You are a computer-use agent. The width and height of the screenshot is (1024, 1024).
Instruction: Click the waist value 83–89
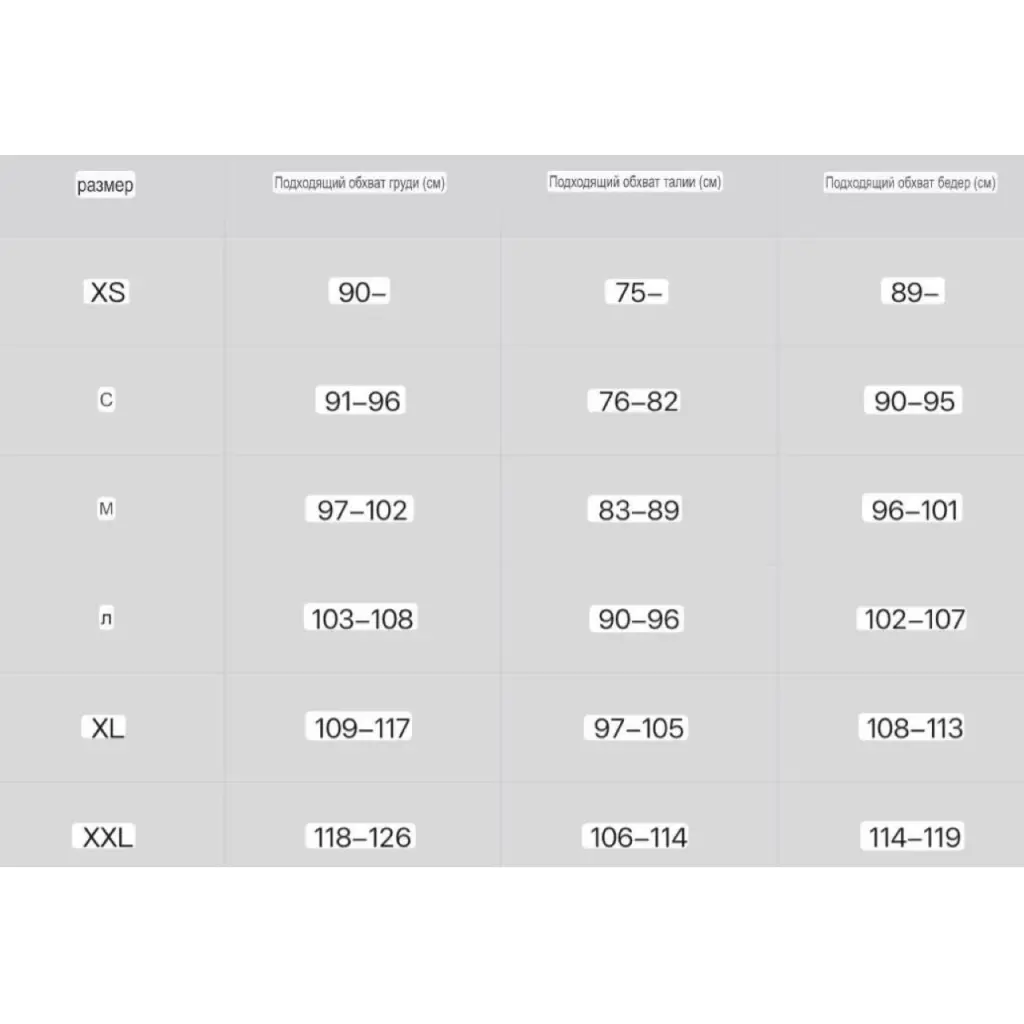[638, 510]
